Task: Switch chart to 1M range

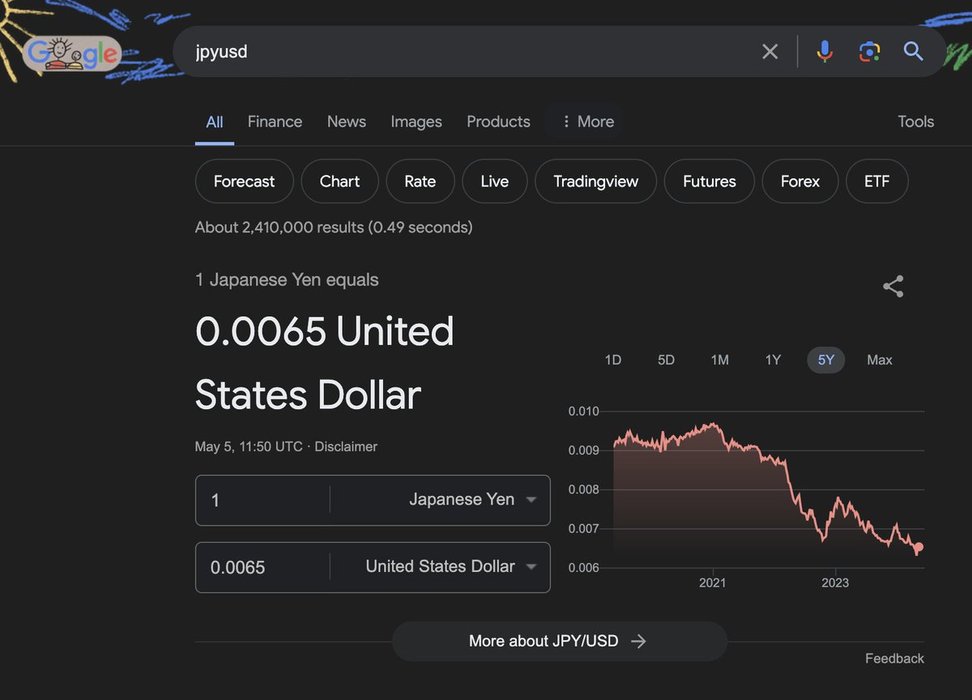Action: click(719, 360)
